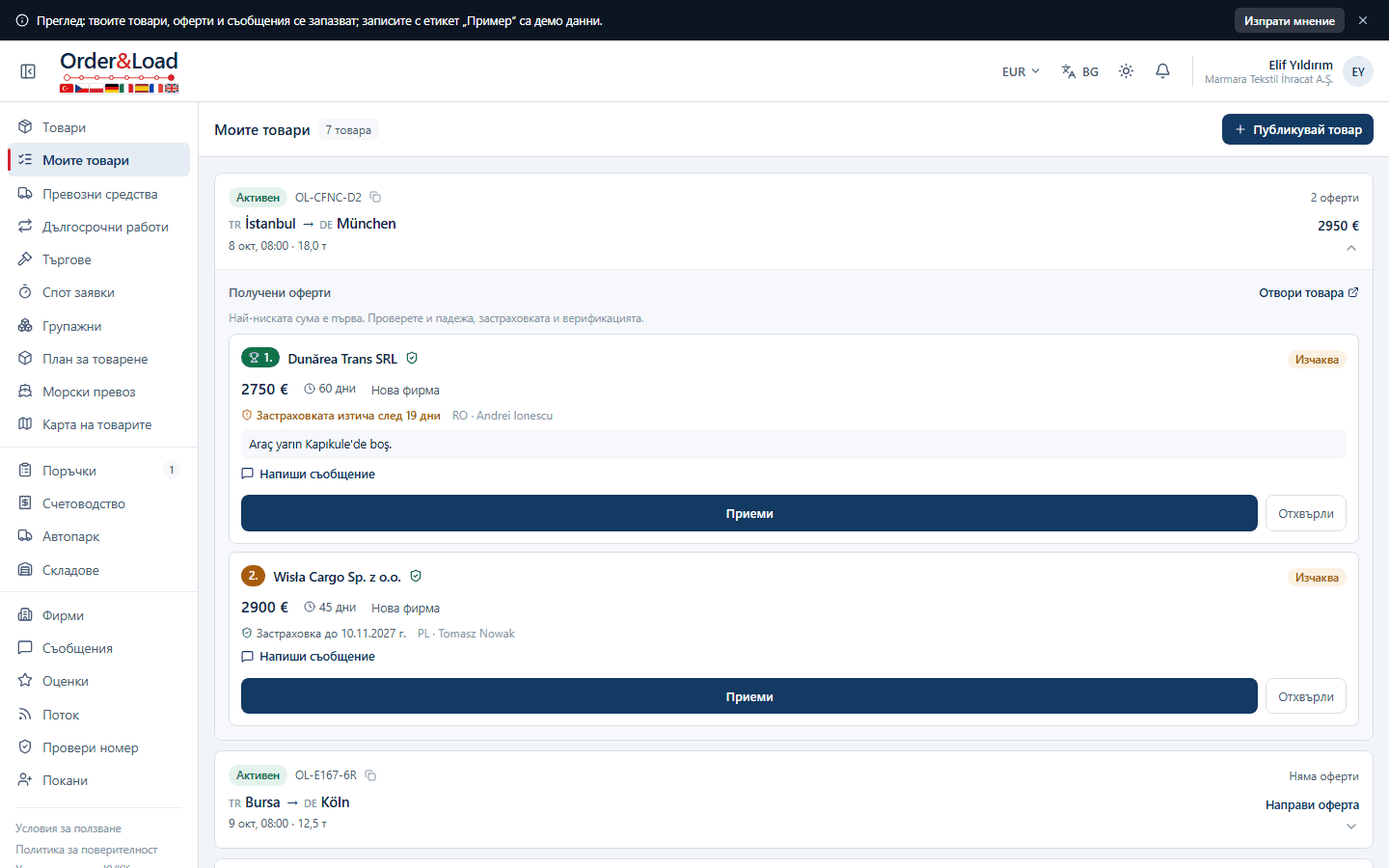Open 'Групажни' menu item
This screenshot has width=1389, height=868.
click(x=98, y=326)
